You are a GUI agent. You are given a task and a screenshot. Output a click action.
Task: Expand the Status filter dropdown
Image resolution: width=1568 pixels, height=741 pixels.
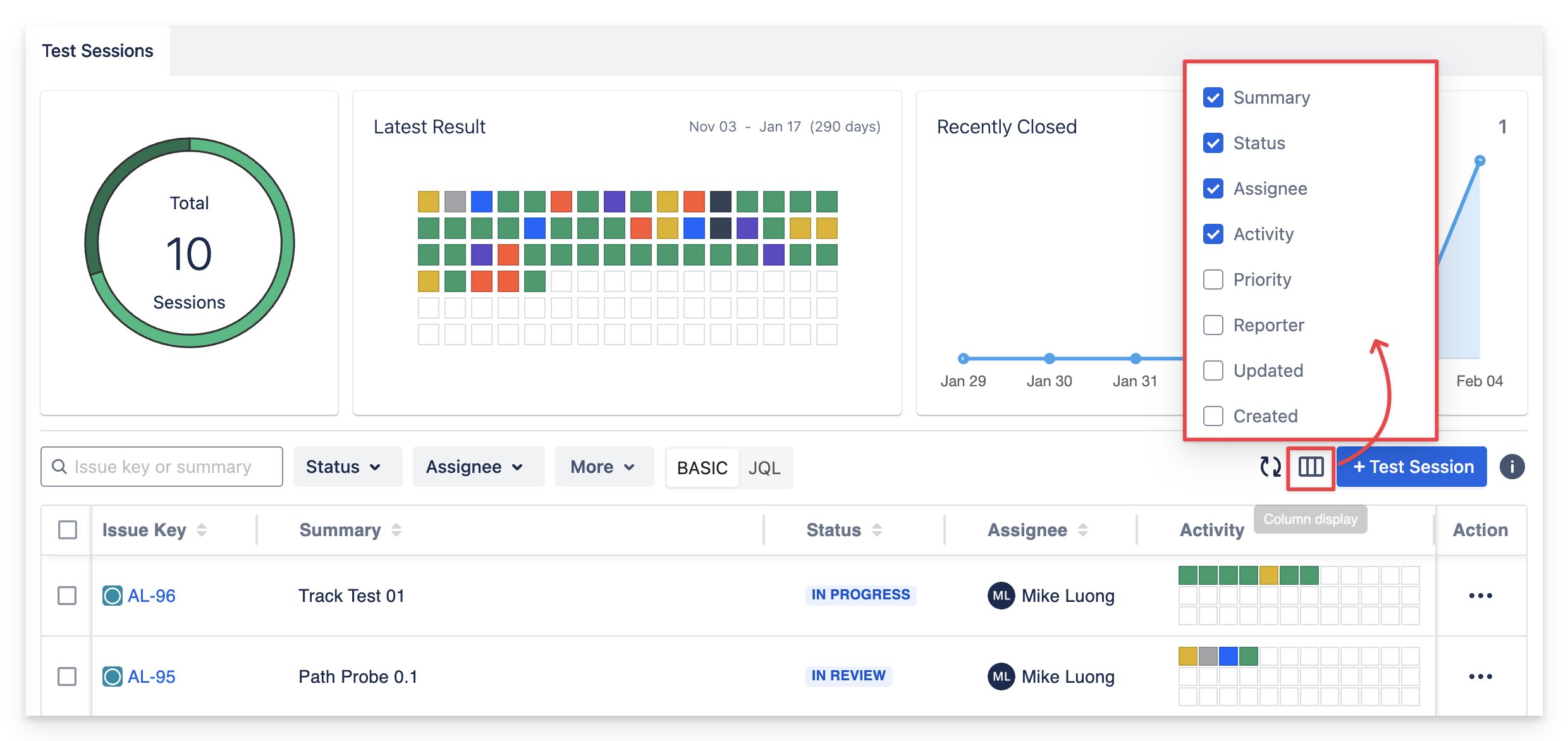click(x=346, y=467)
